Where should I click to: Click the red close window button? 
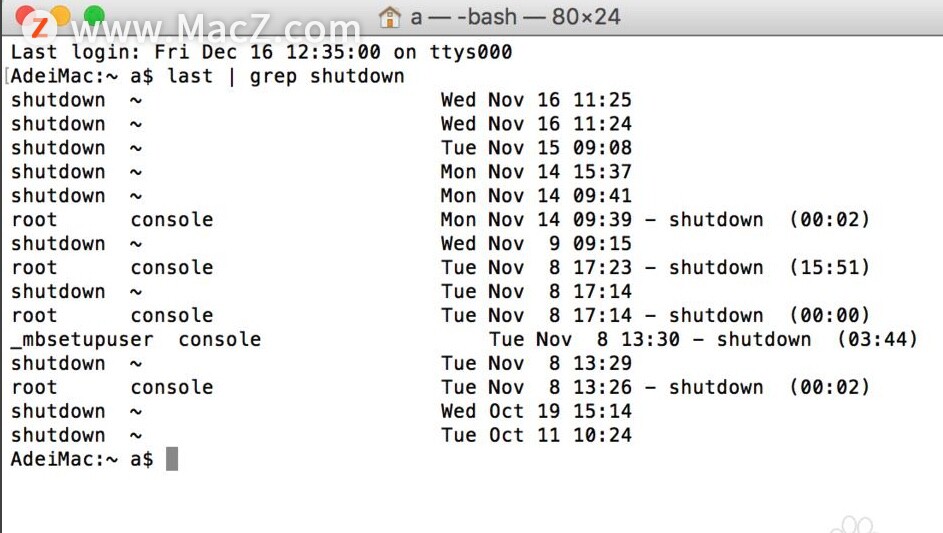26,15
